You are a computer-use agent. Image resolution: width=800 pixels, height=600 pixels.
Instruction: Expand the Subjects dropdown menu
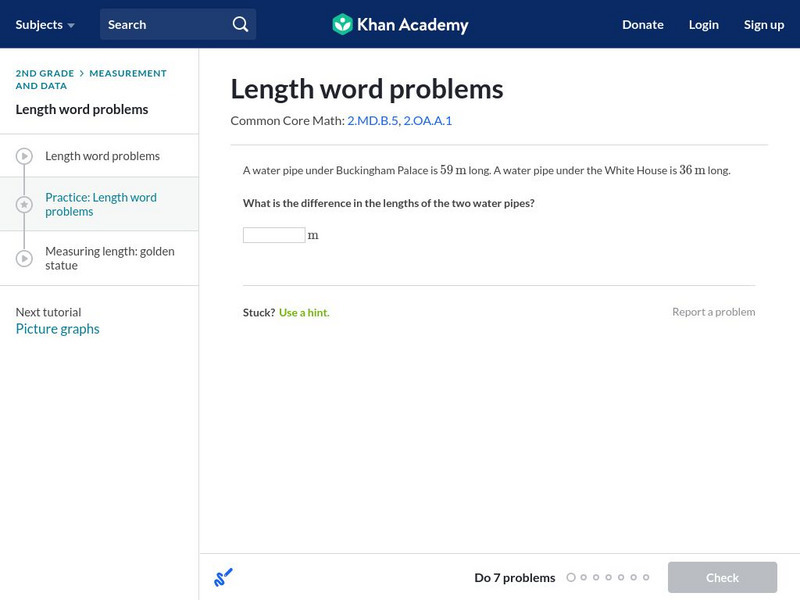(45, 24)
